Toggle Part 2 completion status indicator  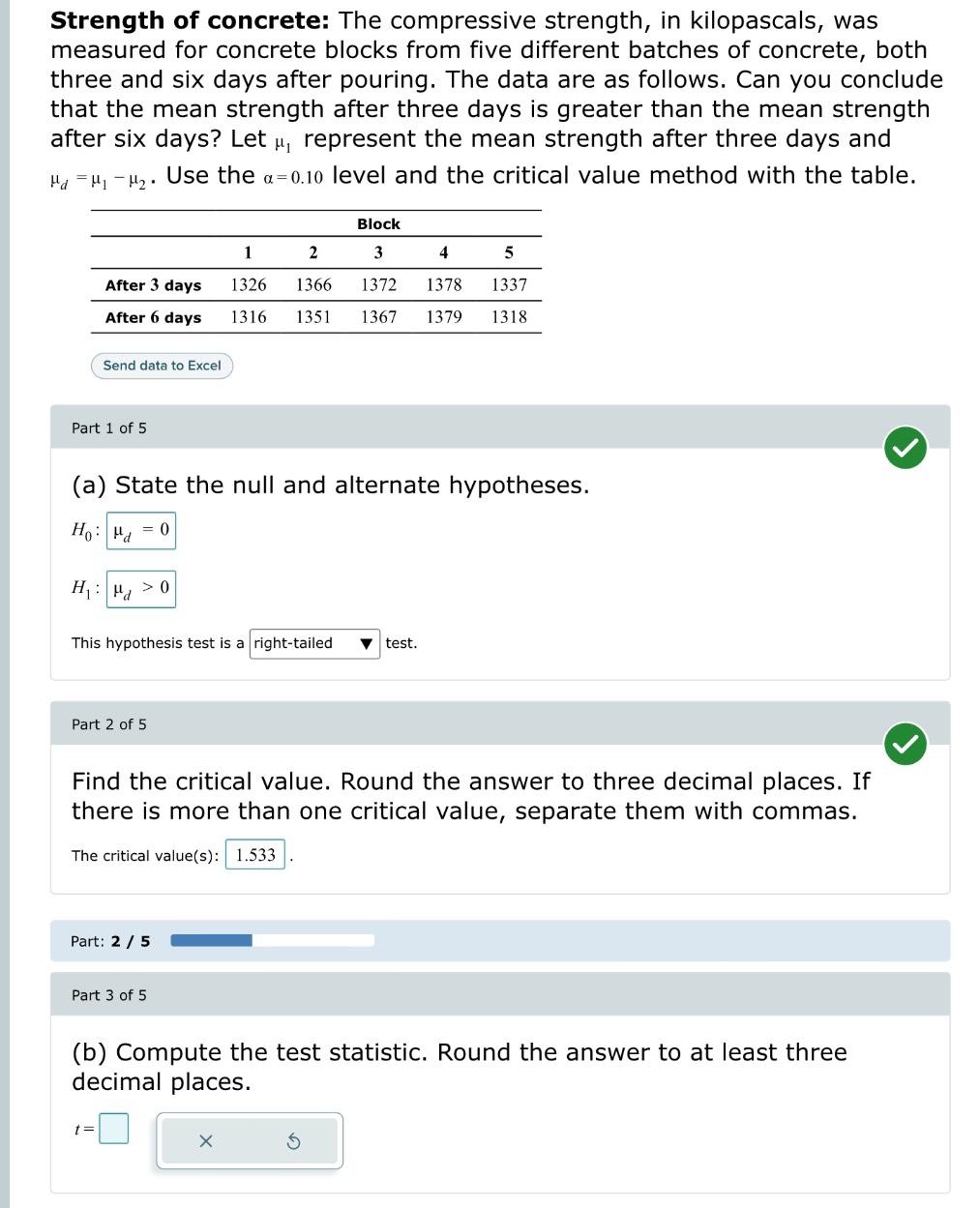[x=904, y=745]
